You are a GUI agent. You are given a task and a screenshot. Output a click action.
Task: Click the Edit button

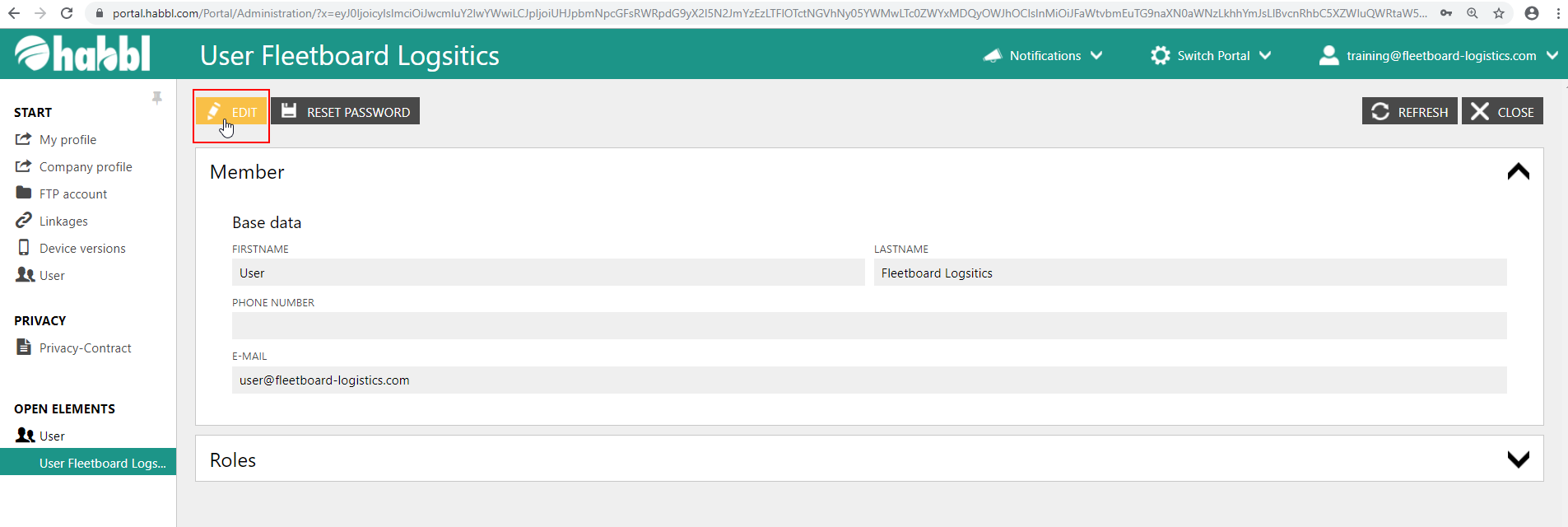tap(232, 112)
